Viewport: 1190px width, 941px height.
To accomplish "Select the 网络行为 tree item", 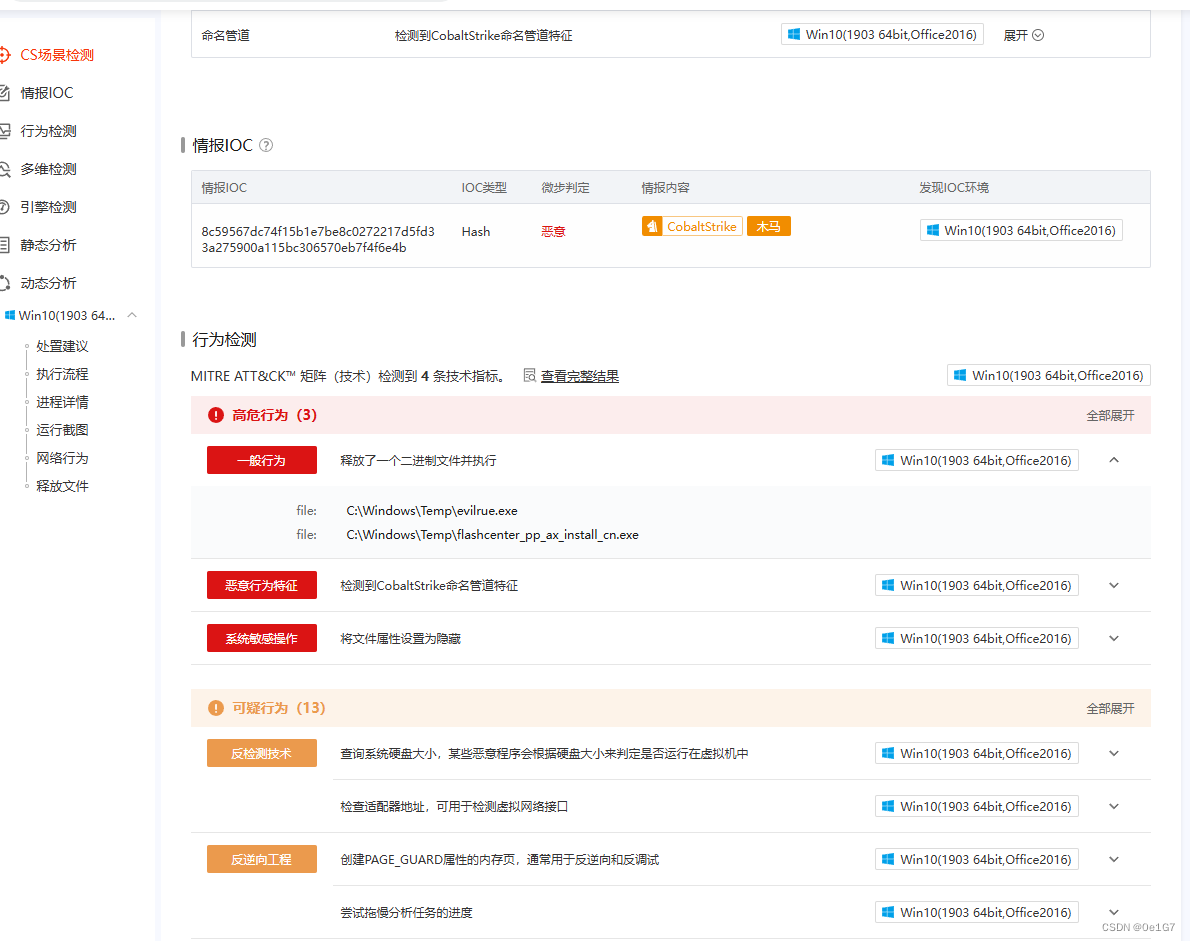I will tap(62, 458).
